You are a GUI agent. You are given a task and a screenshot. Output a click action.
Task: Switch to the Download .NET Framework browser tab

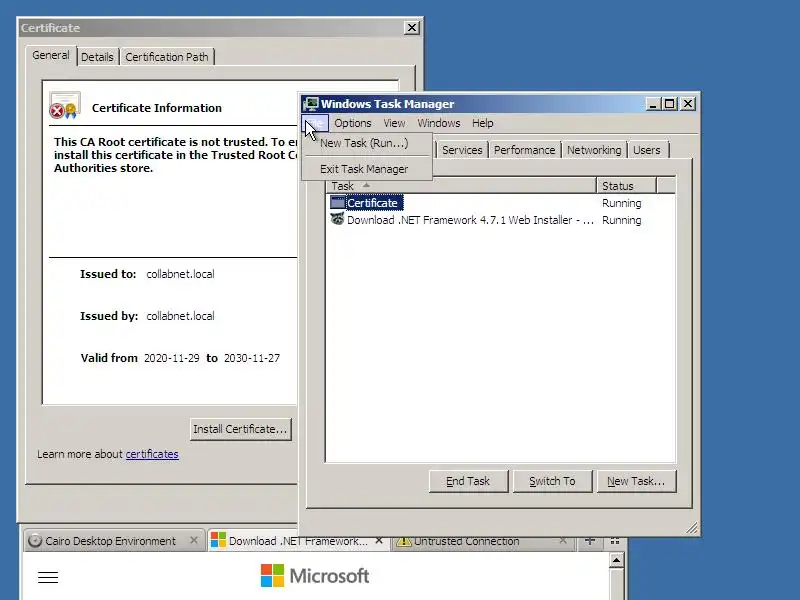[298, 541]
